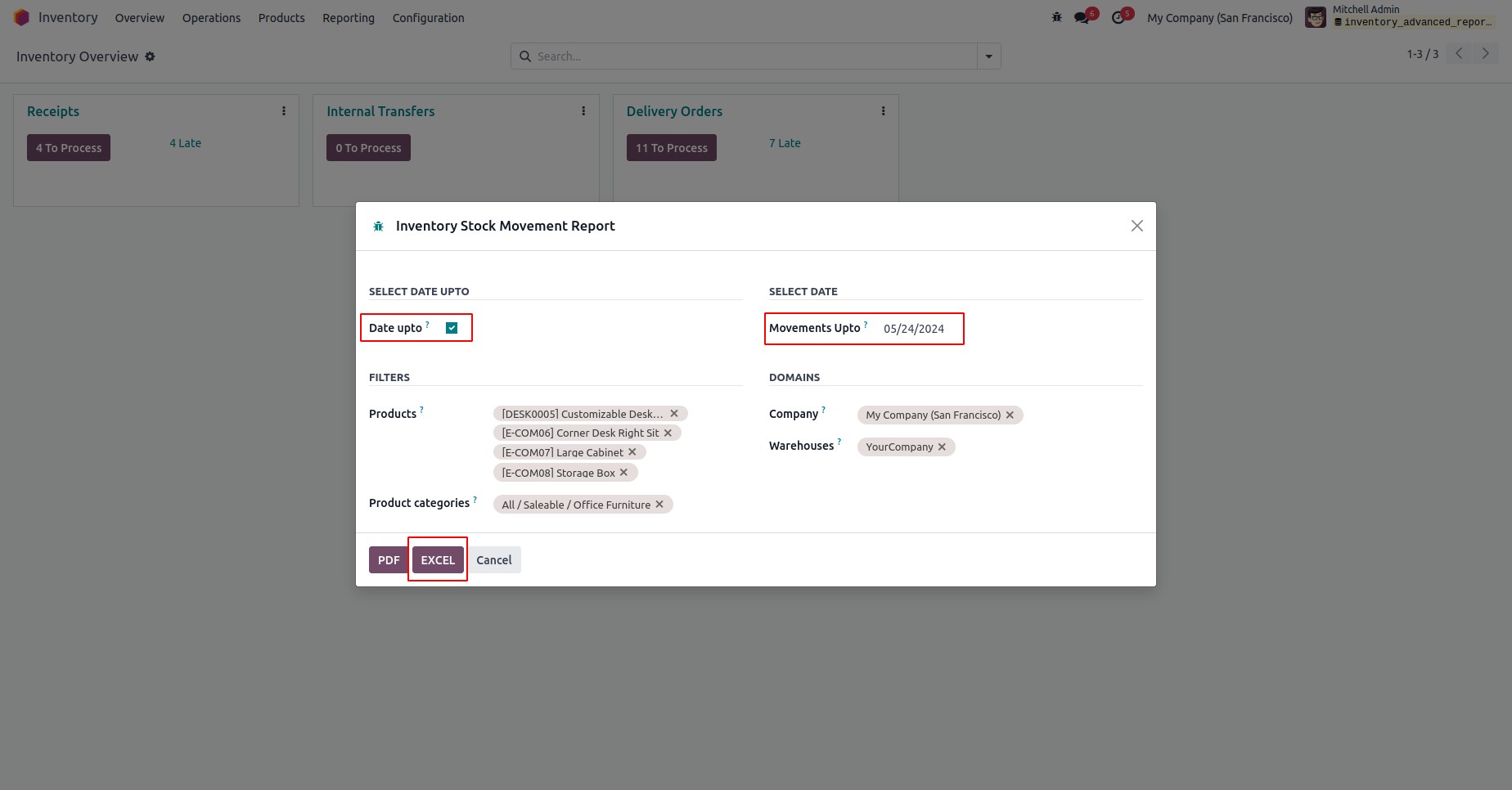1512x790 pixels.
Task: Focus the Search input field
Action: point(755,56)
